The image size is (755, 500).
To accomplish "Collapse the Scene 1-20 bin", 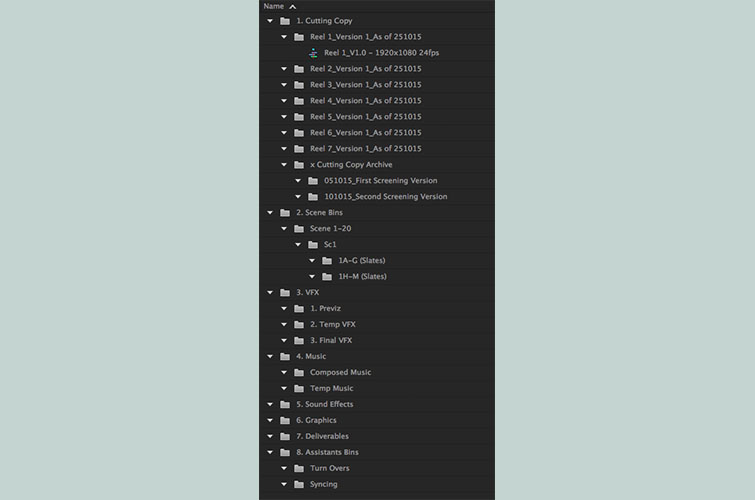I will [284, 229].
